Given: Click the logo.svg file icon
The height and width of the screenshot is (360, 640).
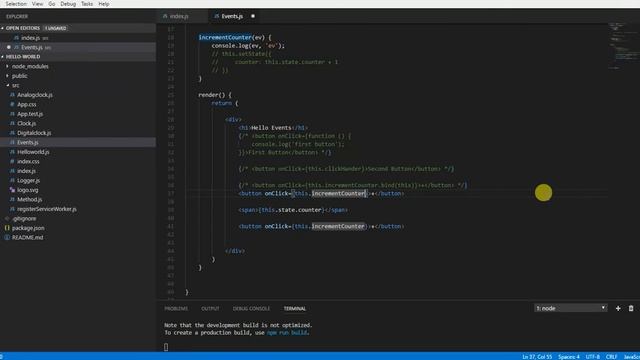Looking at the screenshot, I should pyautogui.click(x=12, y=190).
